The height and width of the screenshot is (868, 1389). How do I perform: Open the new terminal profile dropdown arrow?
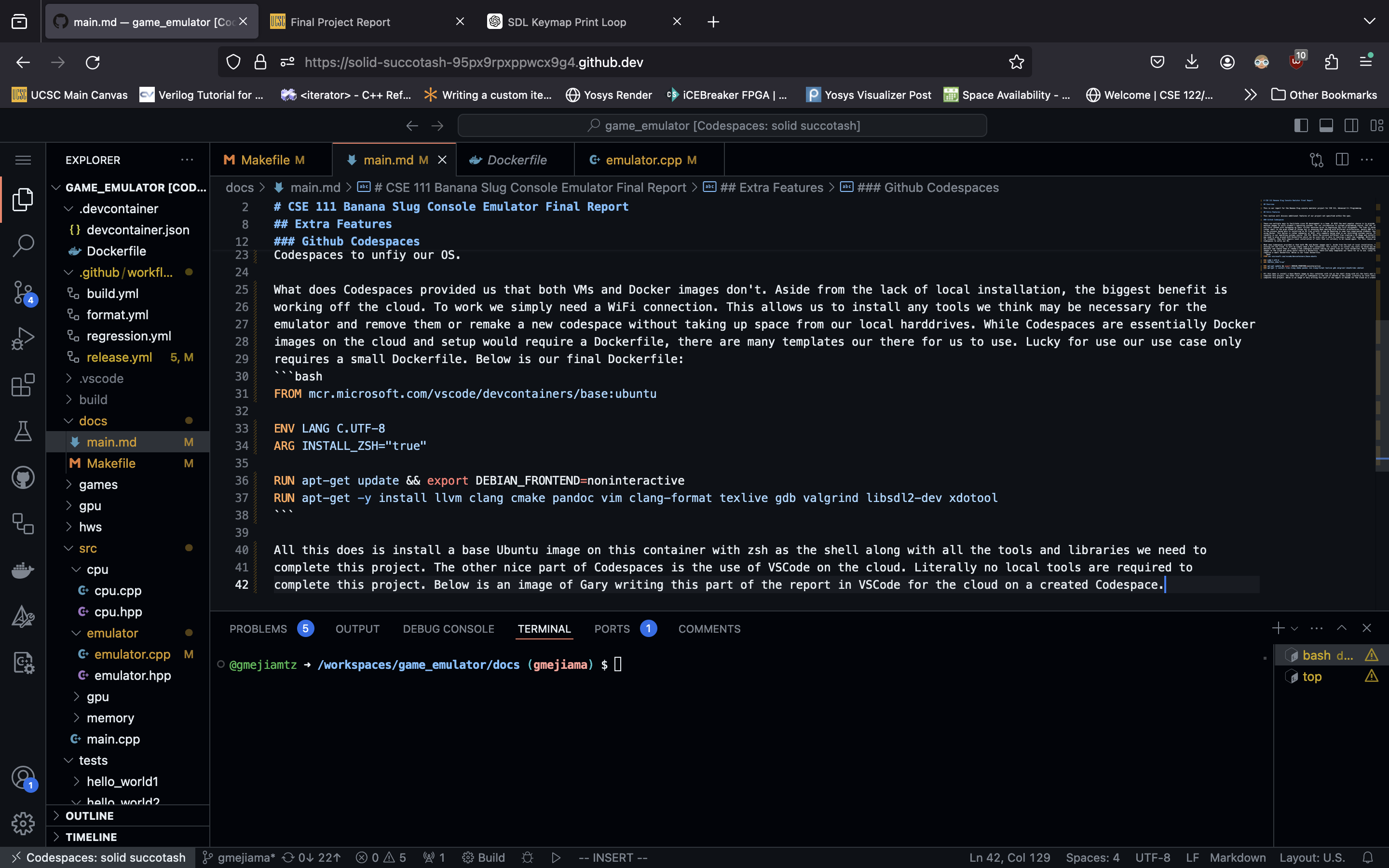(1294, 629)
